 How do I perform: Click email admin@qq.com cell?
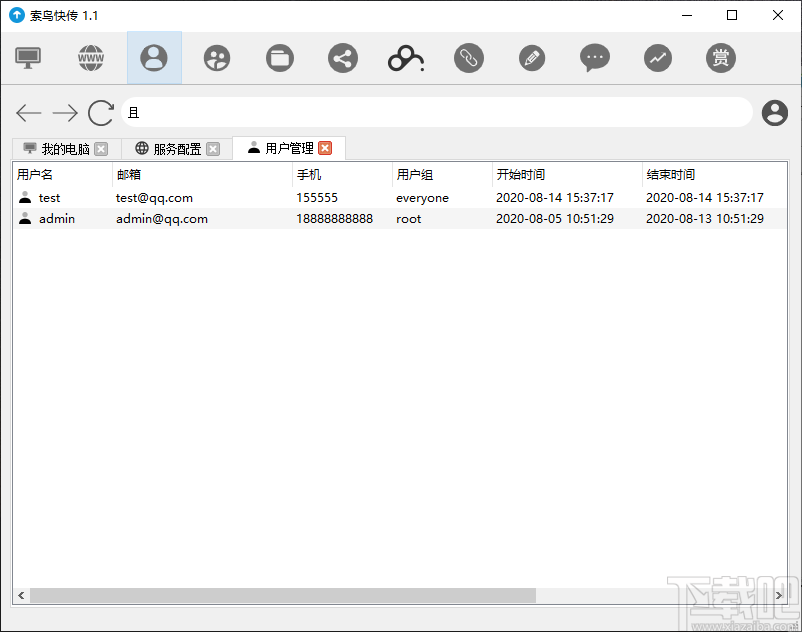click(162, 219)
